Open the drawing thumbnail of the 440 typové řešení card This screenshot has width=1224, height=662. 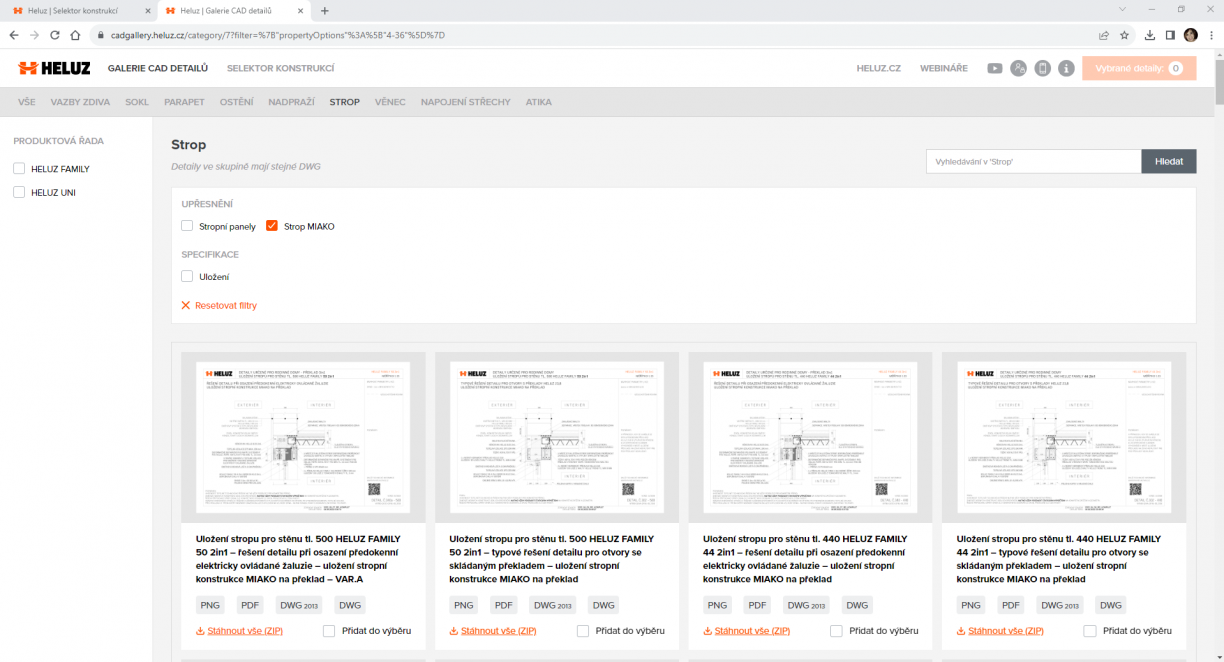(1064, 437)
